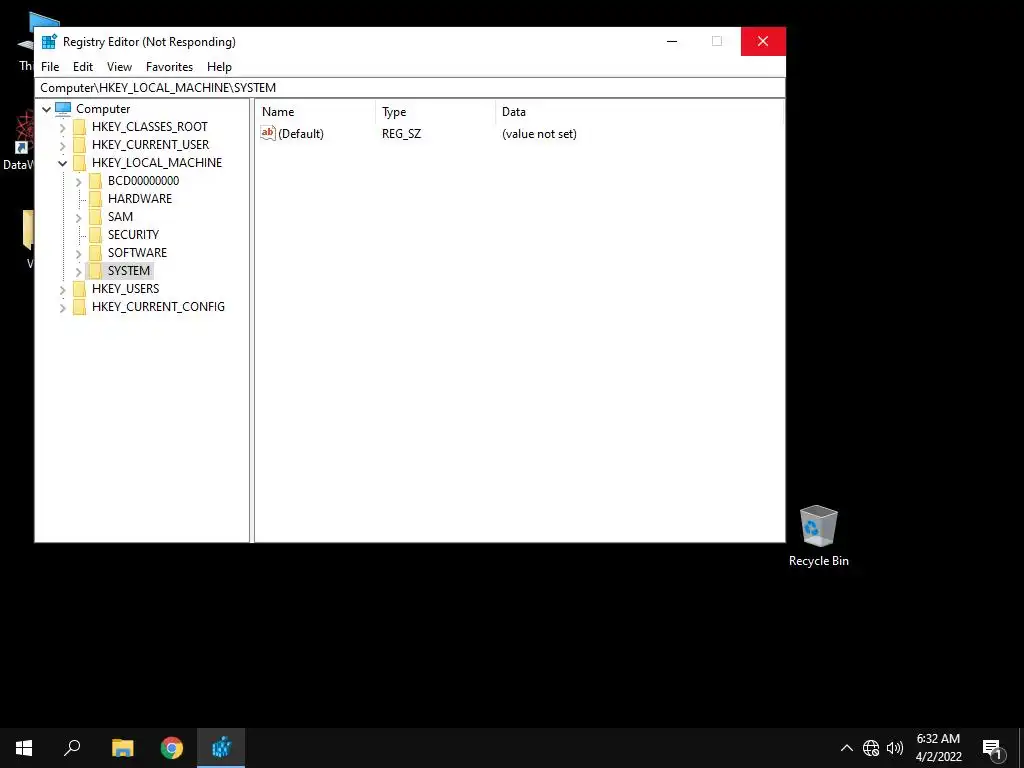
Task: Open File Explorer from taskbar
Action: pos(123,748)
